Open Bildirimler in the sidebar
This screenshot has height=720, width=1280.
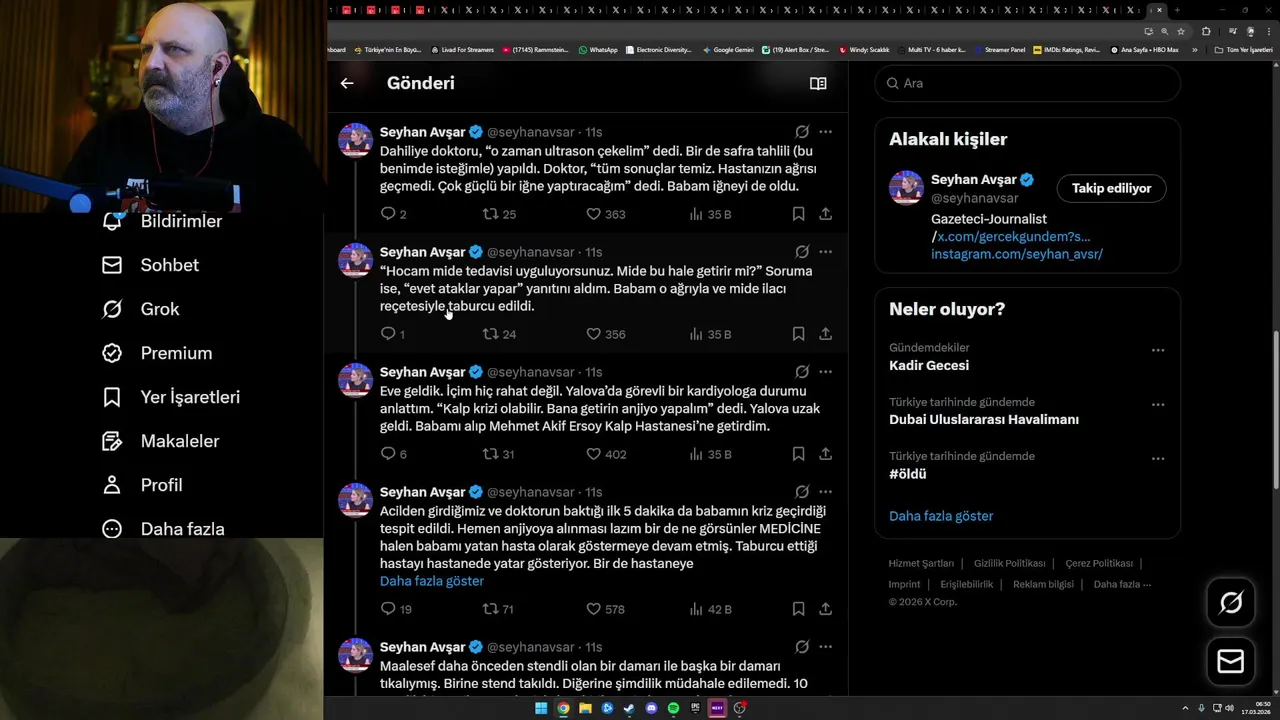[x=162, y=221]
